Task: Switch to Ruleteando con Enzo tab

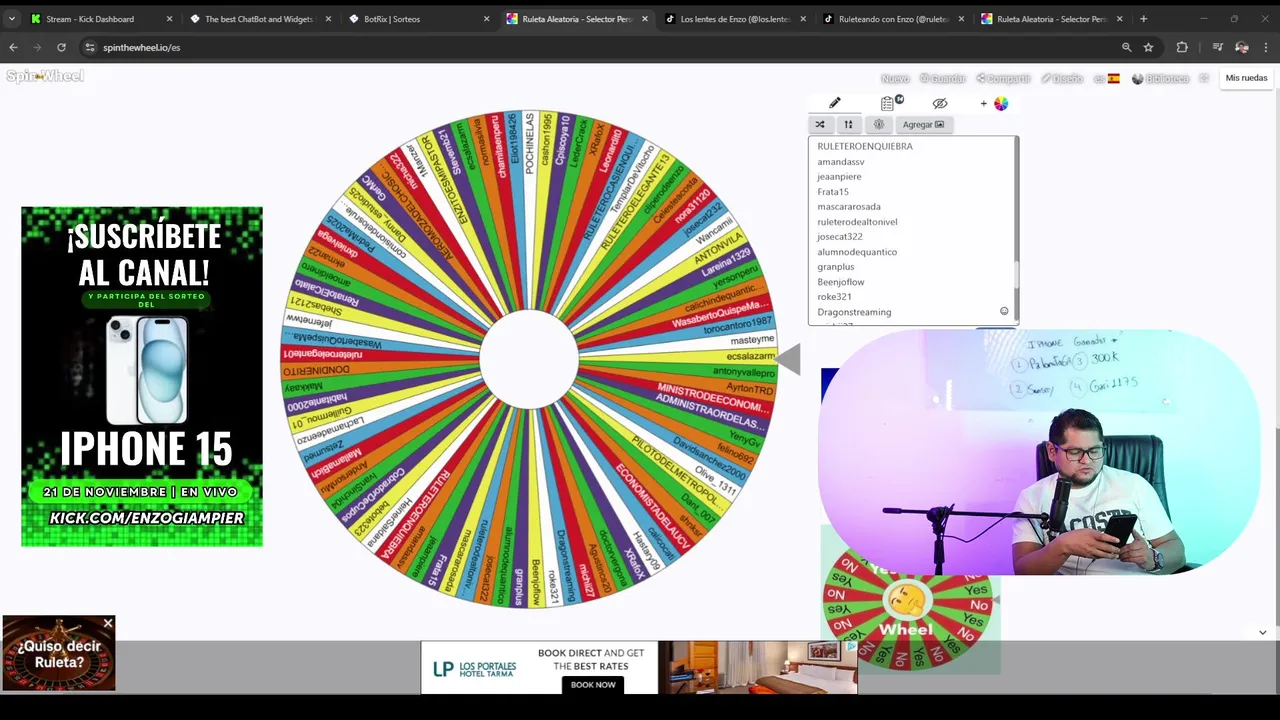Action: pyautogui.click(x=893, y=19)
